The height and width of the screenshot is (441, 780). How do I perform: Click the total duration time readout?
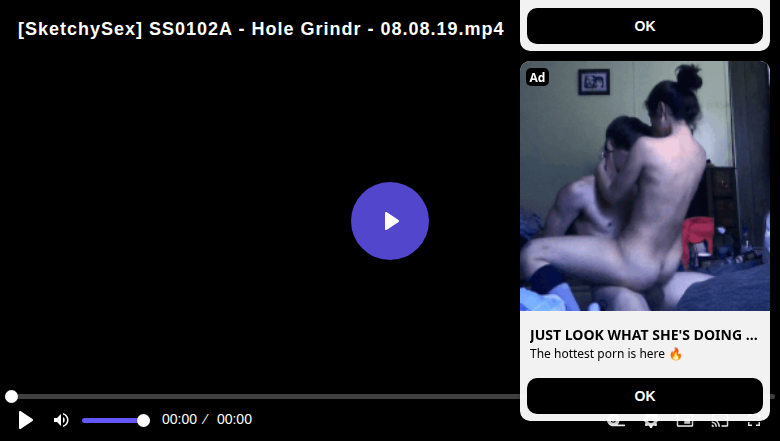coord(234,420)
